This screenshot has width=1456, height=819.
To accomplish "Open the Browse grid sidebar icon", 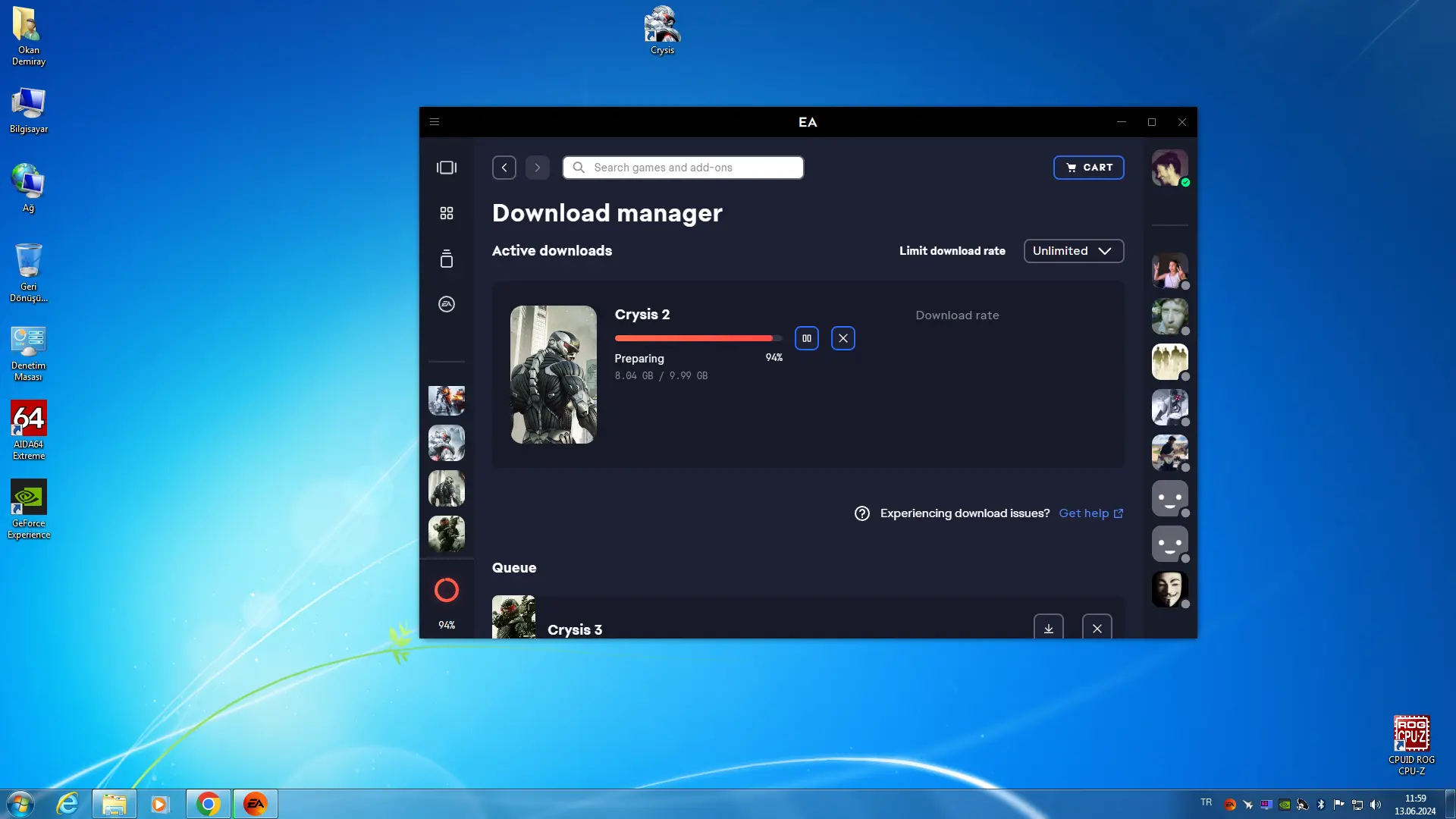I will tap(447, 213).
